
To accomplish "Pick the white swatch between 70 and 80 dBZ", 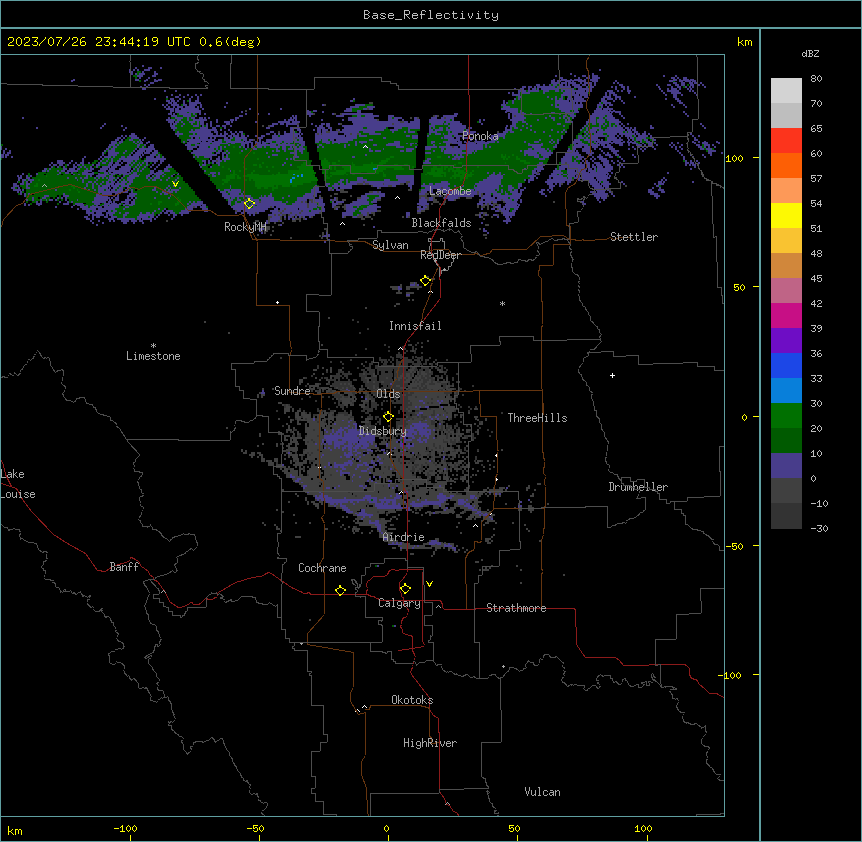I will click(786, 91).
